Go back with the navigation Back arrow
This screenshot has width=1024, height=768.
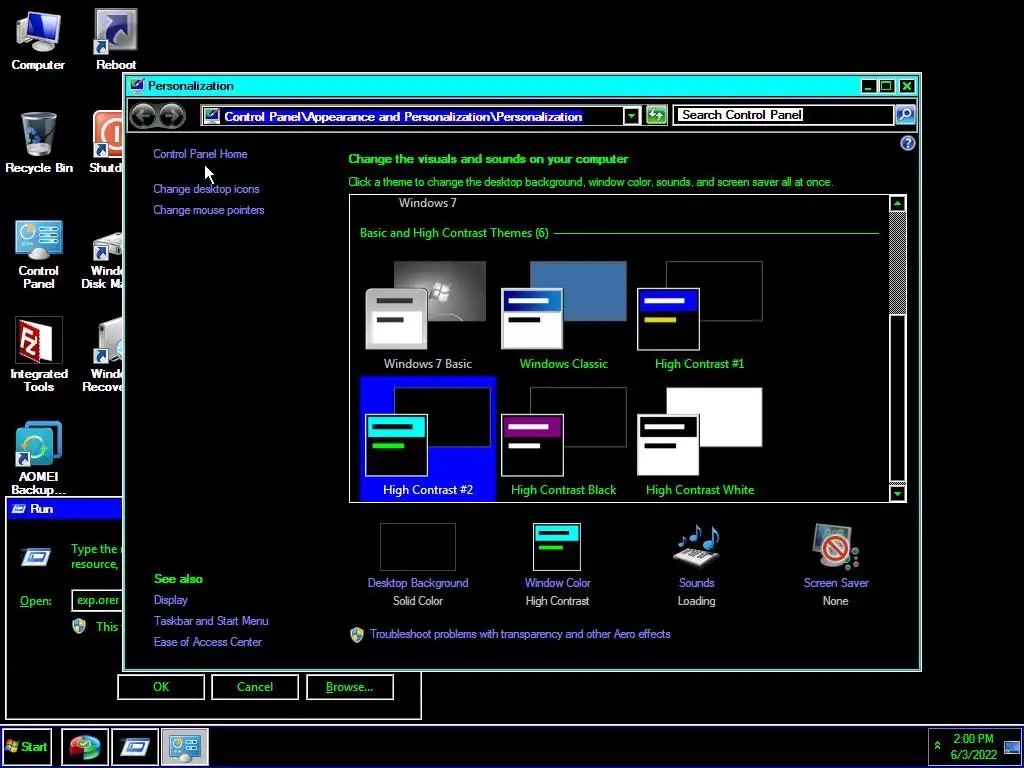(x=143, y=116)
